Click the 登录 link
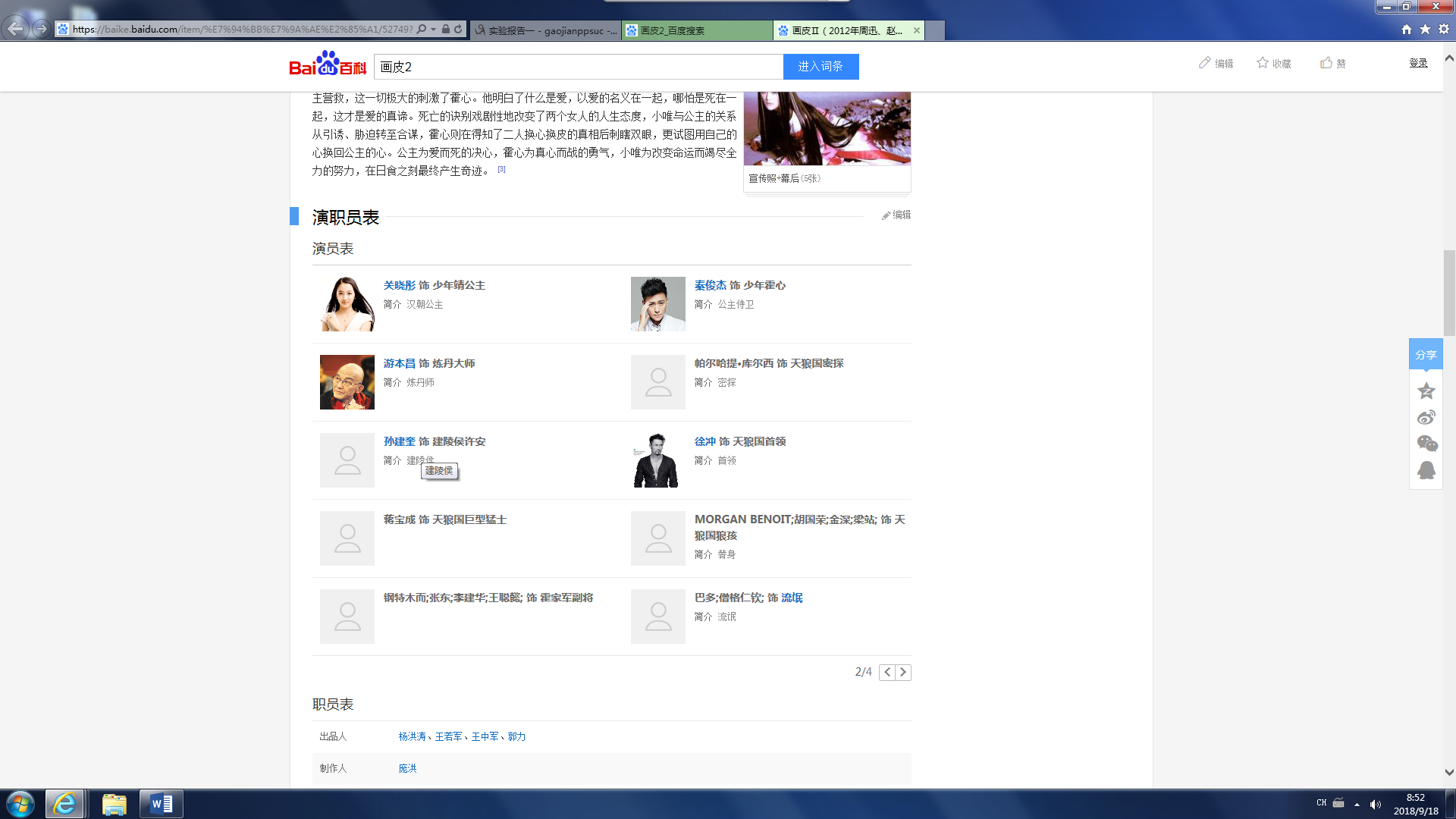 click(x=1418, y=63)
